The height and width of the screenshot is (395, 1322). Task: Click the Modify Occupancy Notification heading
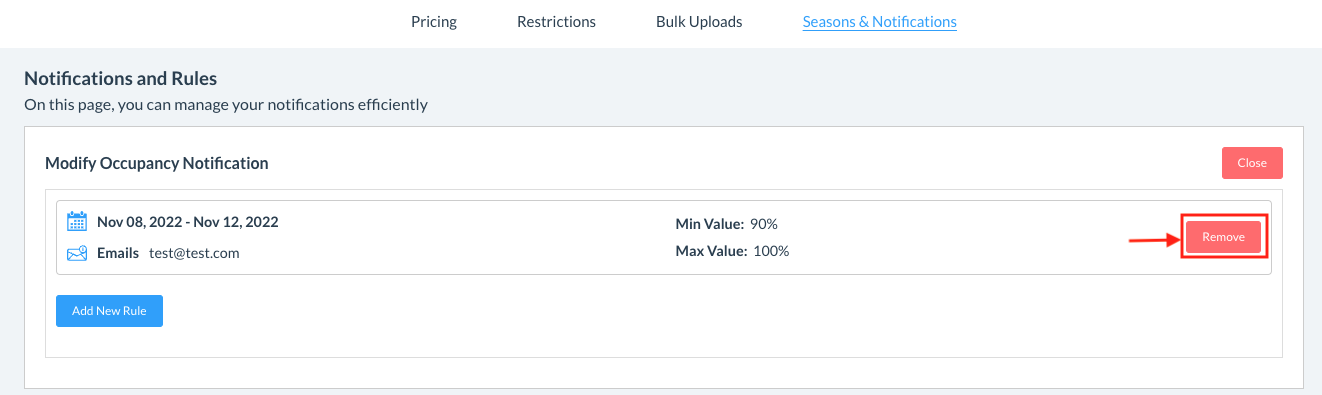(x=157, y=163)
